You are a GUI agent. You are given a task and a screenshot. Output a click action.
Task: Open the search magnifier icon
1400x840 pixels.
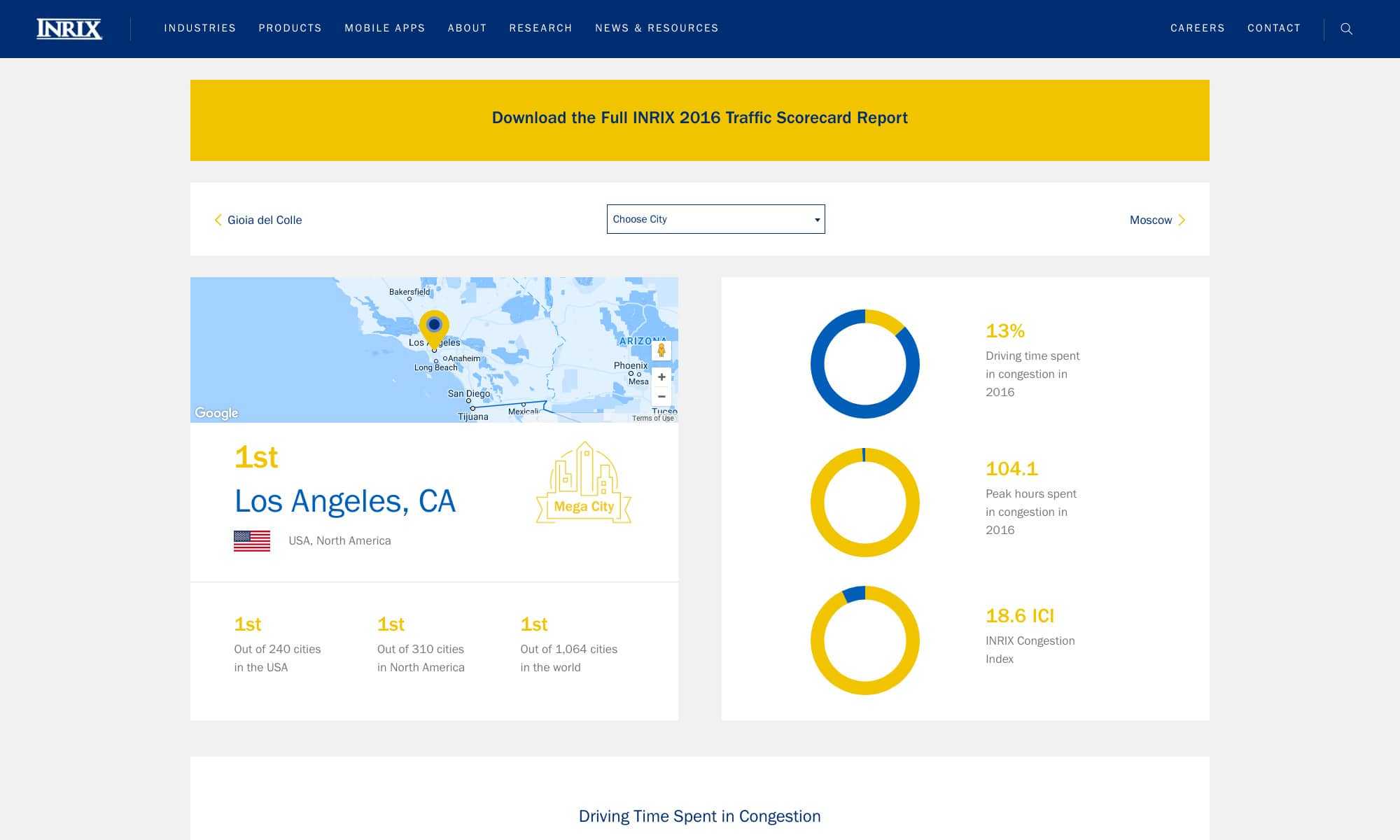point(1346,29)
